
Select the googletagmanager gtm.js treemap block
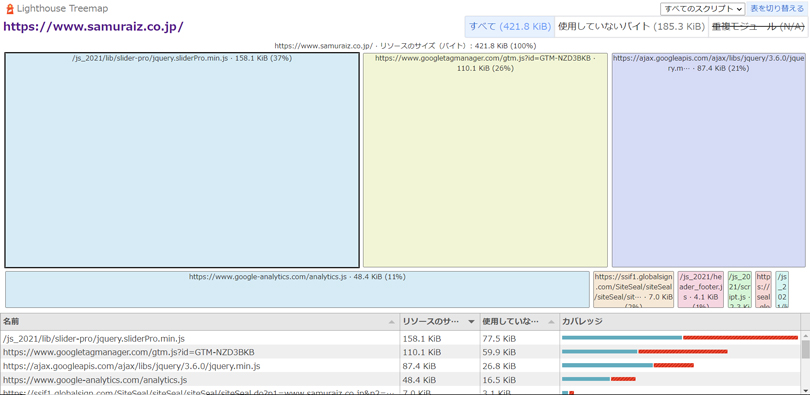(485, 160)
